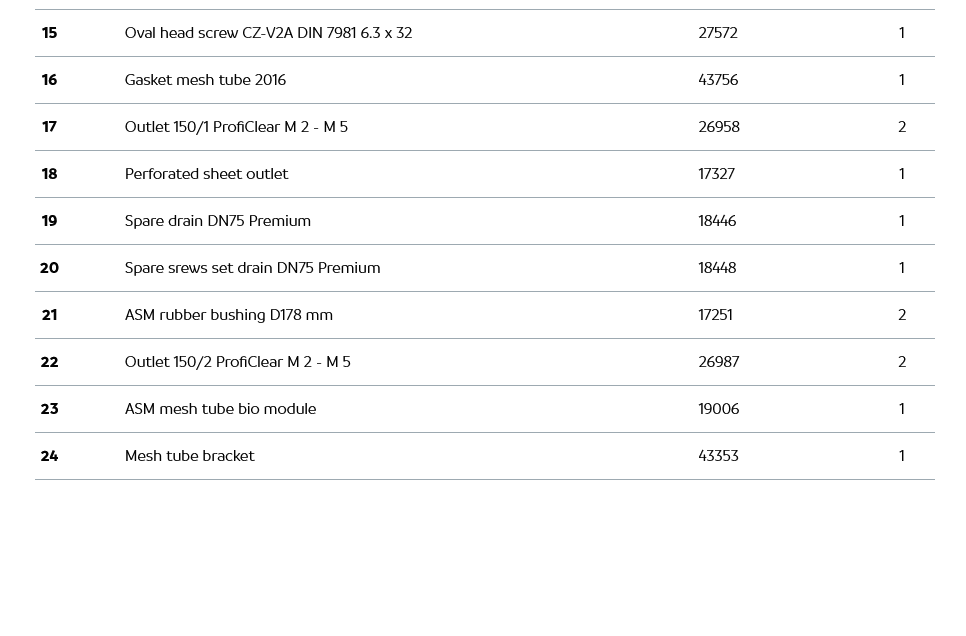Click the quantity for ASM rubber bushing

(x=902, y=315)
